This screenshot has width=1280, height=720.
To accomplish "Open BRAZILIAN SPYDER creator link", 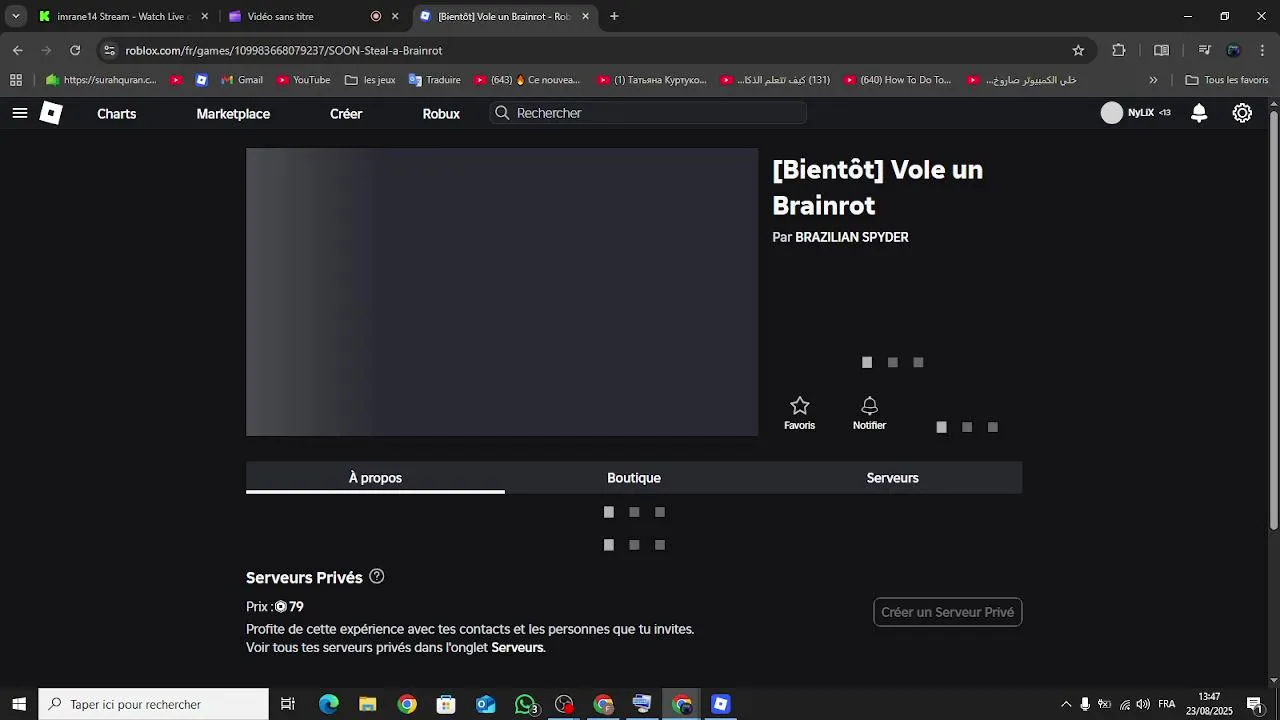I will (852, 237).
